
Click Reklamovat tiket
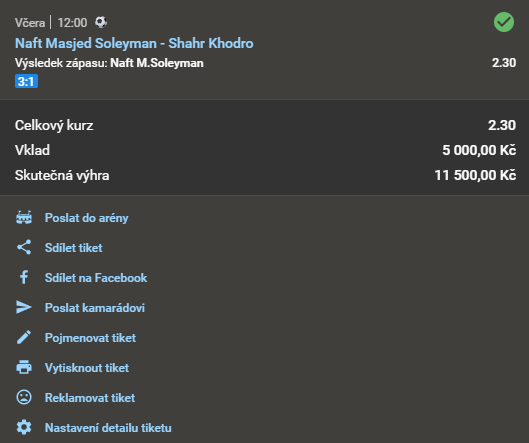coord(90,398)
